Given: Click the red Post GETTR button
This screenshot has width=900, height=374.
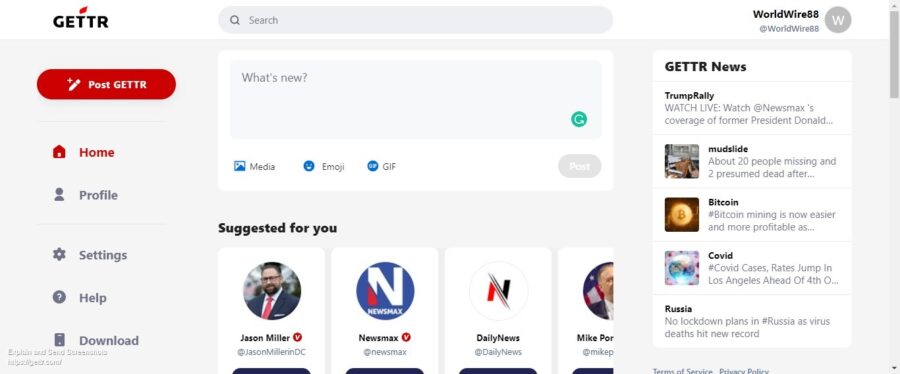Looking at the screenshot, I should coord(106,84).
